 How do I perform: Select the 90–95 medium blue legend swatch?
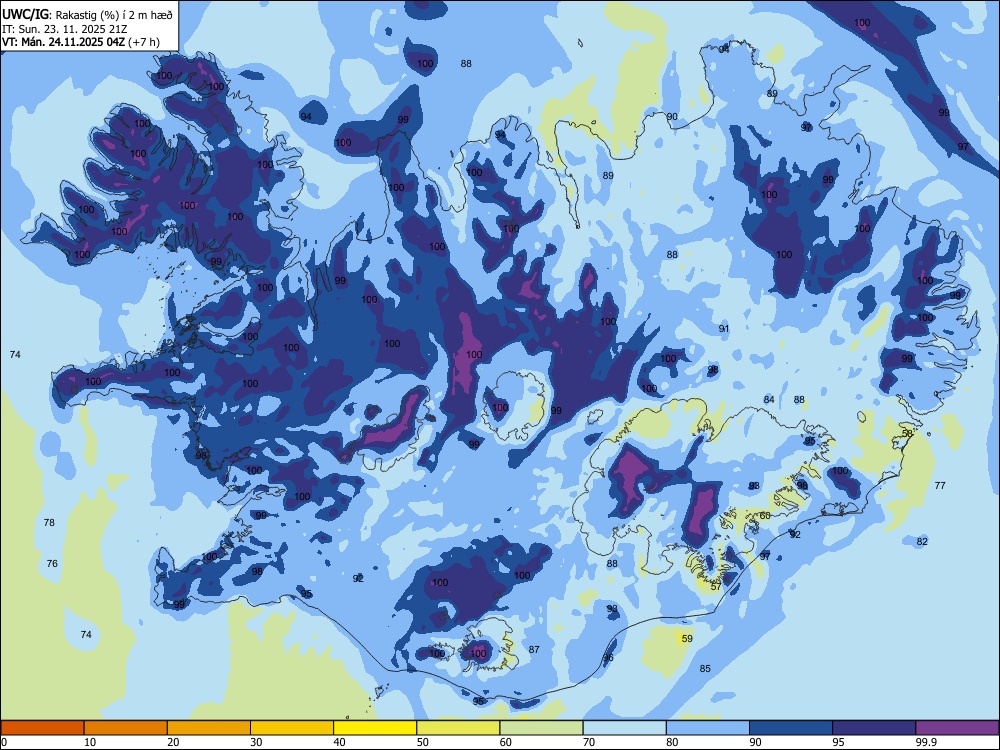click(x=791, y=728)
